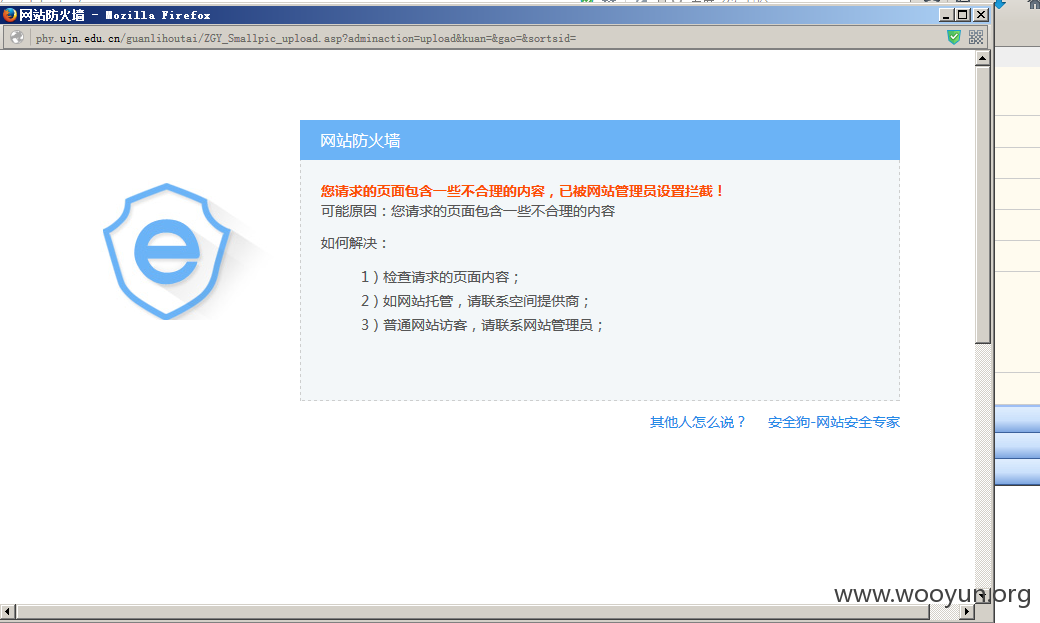
Task: Maximize the Firefox window
Action: coord(963,15)
